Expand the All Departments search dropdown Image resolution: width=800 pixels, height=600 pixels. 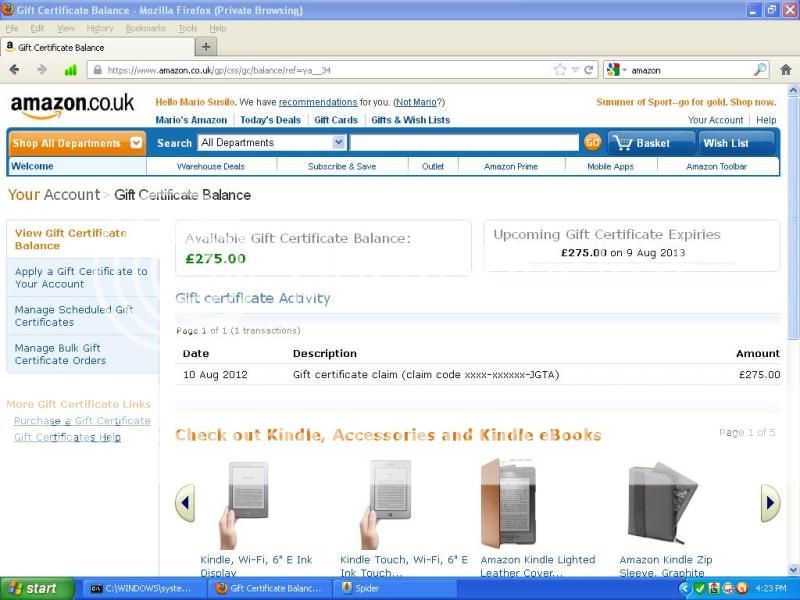(x=338, y=142)
